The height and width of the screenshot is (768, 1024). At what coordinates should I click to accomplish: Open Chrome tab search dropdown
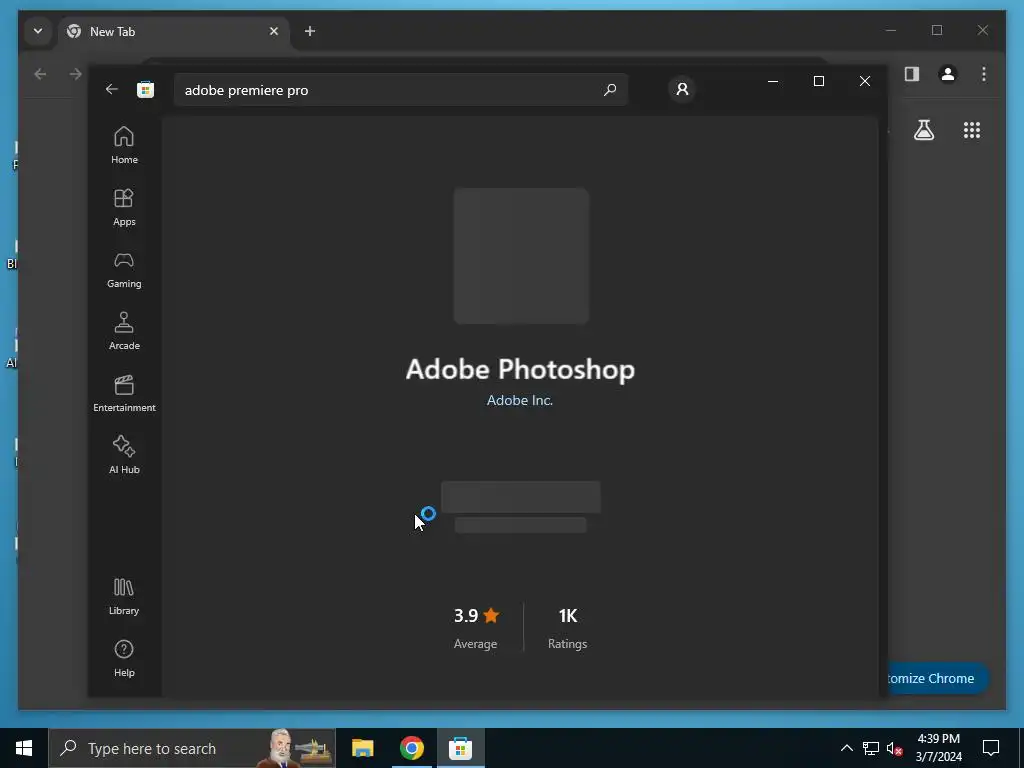pos(38,31)
